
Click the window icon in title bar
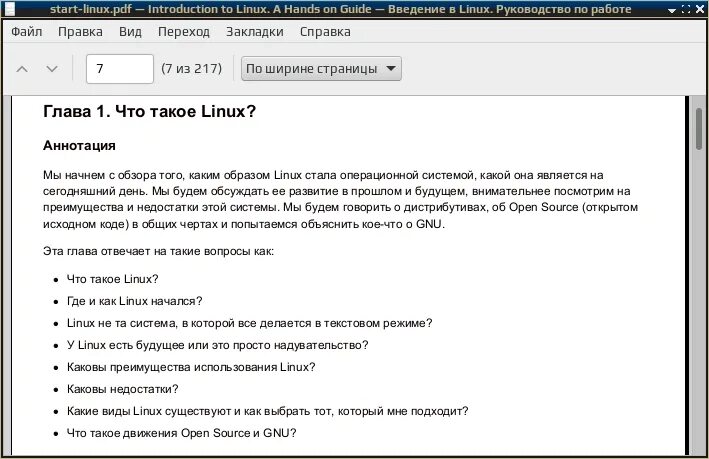coord(9,9)
